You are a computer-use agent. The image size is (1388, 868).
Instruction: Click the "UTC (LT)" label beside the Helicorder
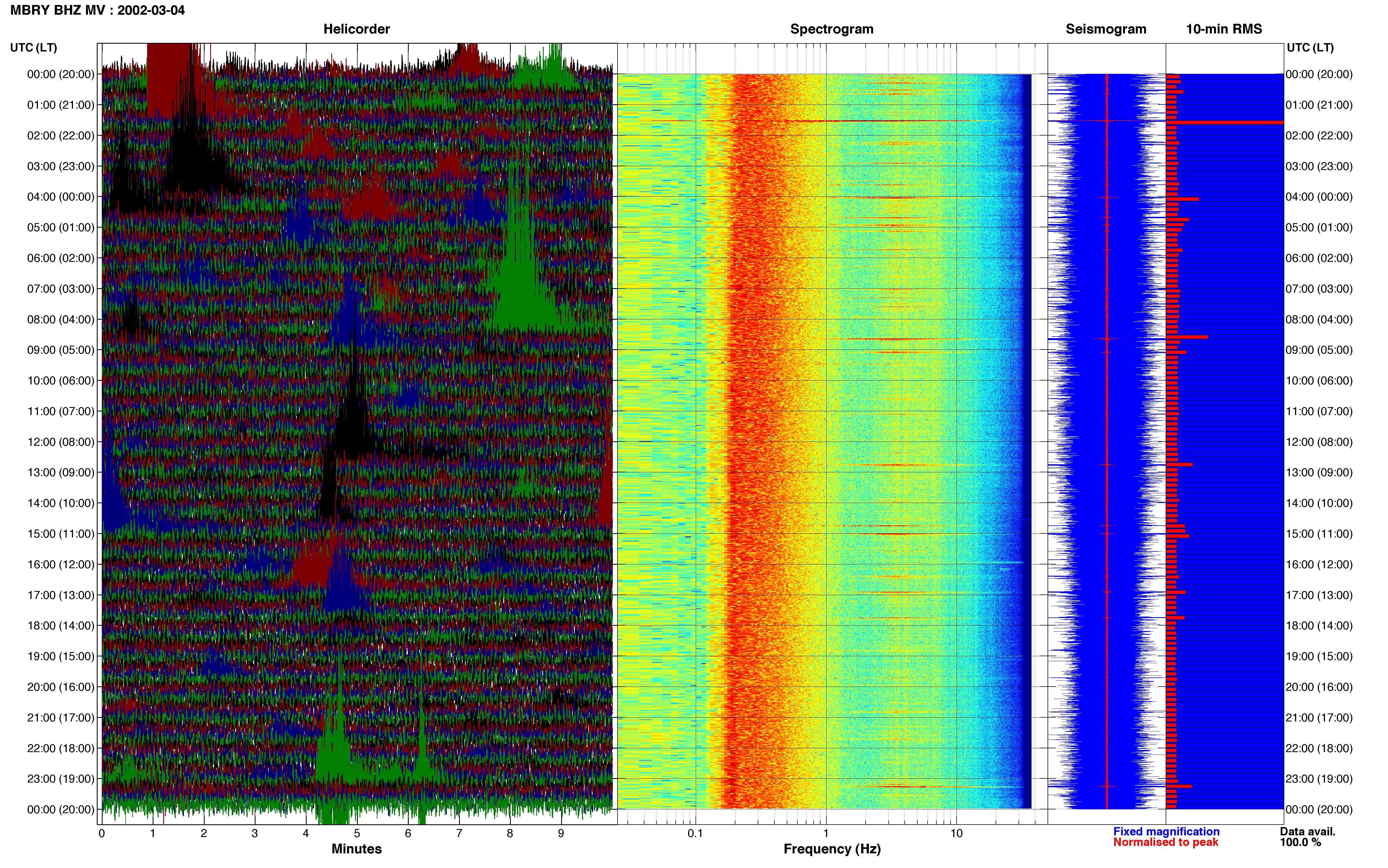click(x=33, y=48)
